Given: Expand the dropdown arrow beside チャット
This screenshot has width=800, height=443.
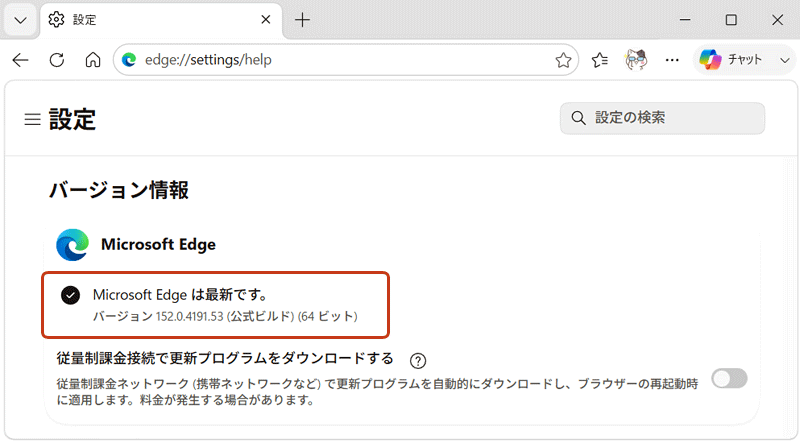Looking at the screenshot, I should tap(785, 60).
